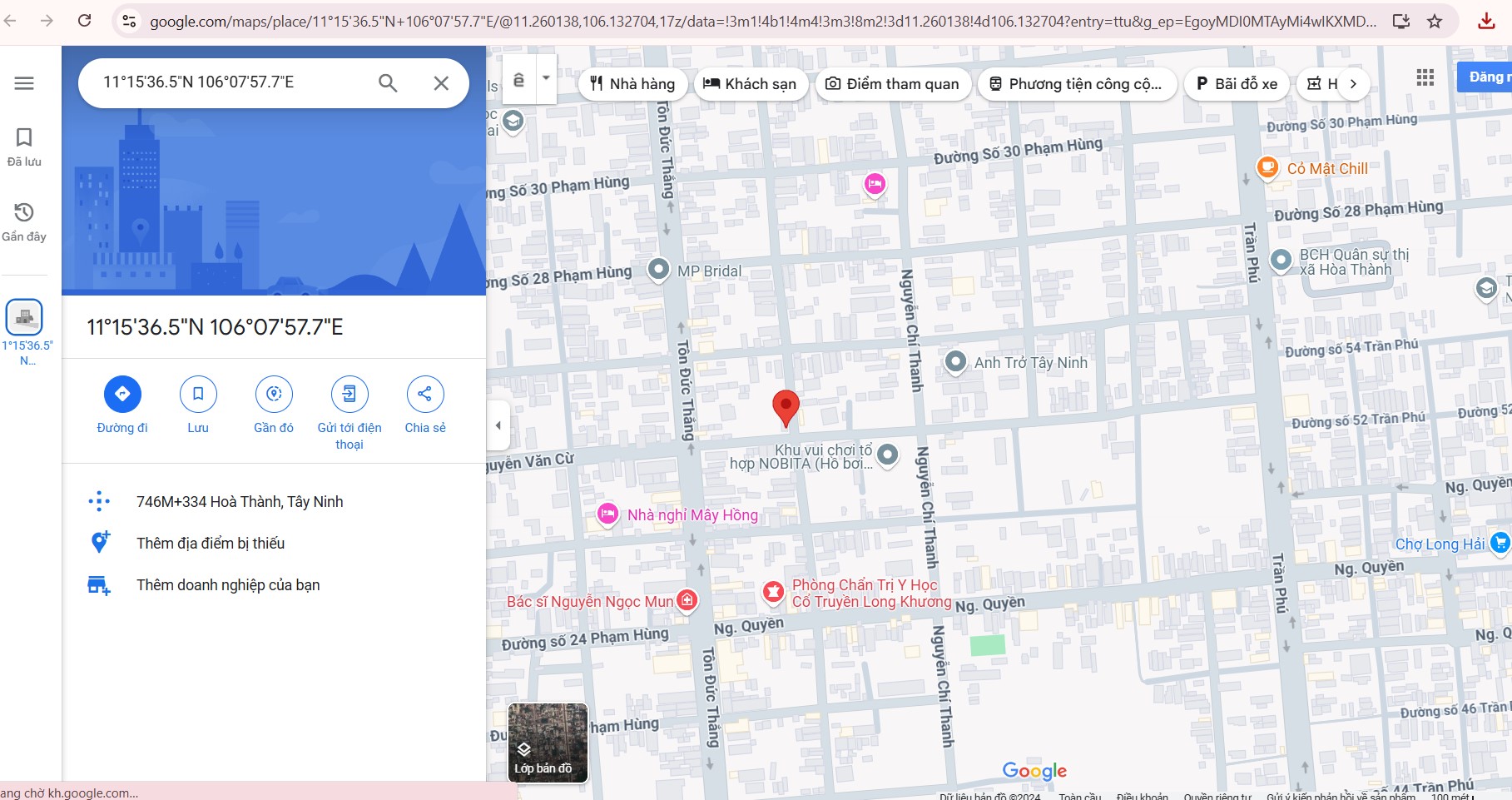Open browser downloads icon
1512x800 pixels.
pyautogui.click(x=1486, y=22)
